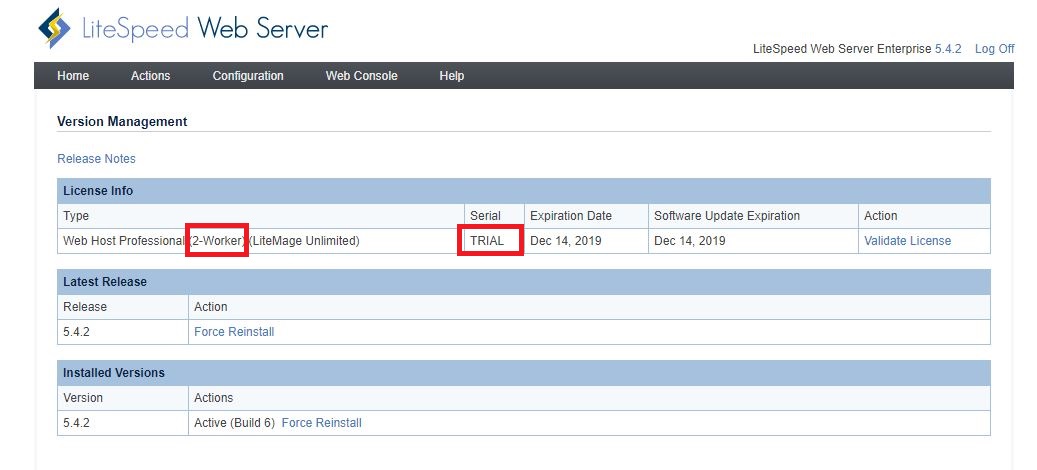Click the Log Off link

pos(994,49)
